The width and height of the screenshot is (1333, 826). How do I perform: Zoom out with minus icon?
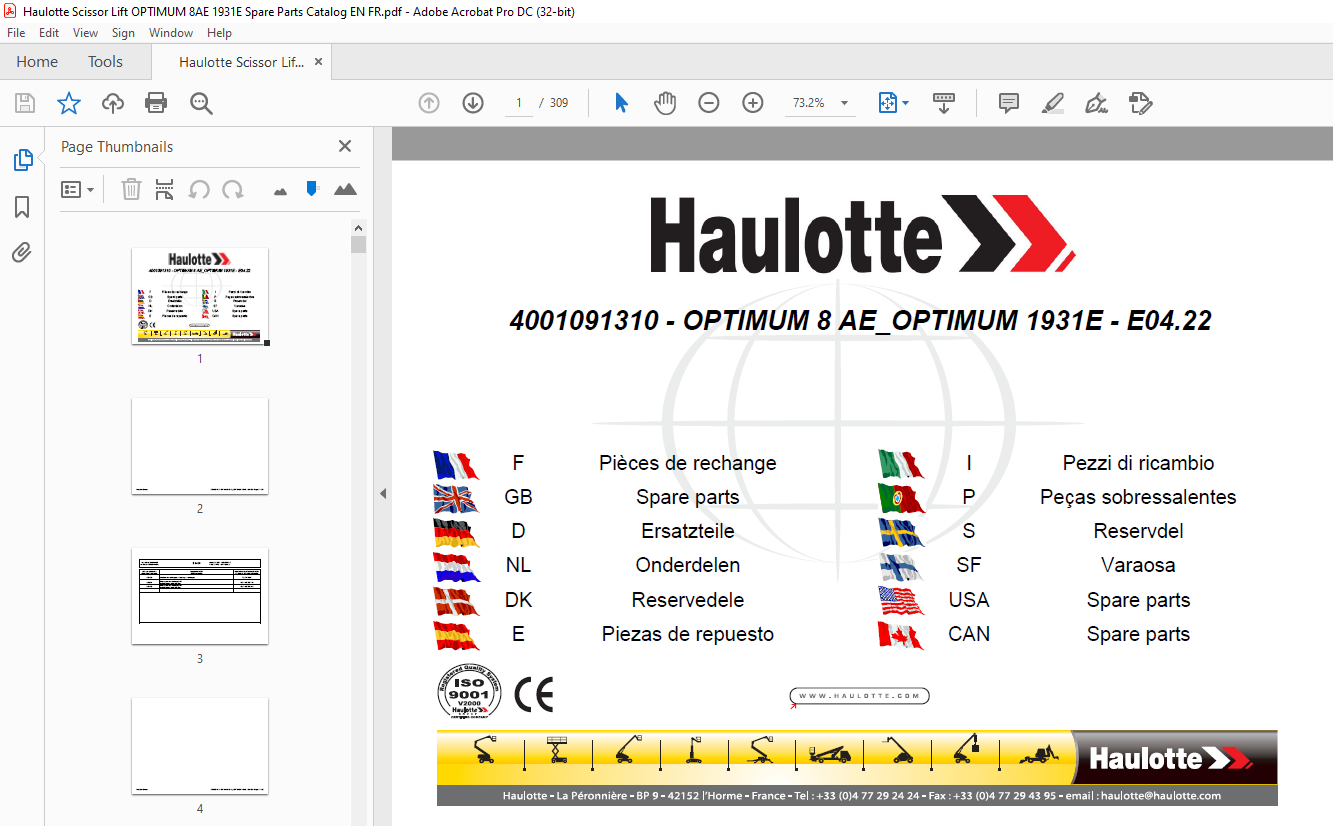(709, 103)
